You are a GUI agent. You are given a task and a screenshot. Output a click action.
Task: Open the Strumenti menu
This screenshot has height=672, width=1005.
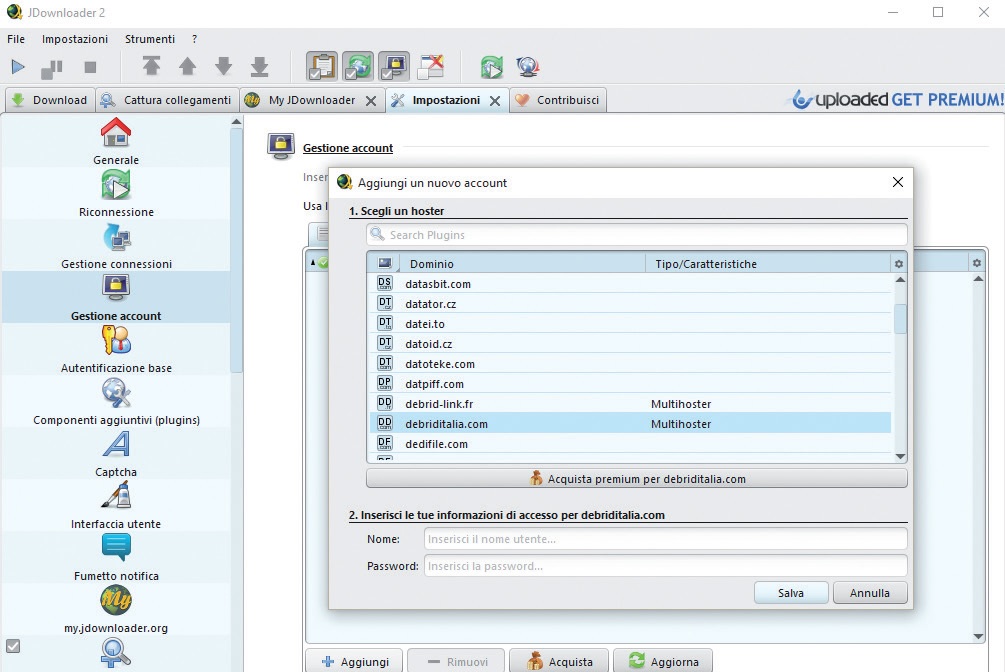(150, 39)
